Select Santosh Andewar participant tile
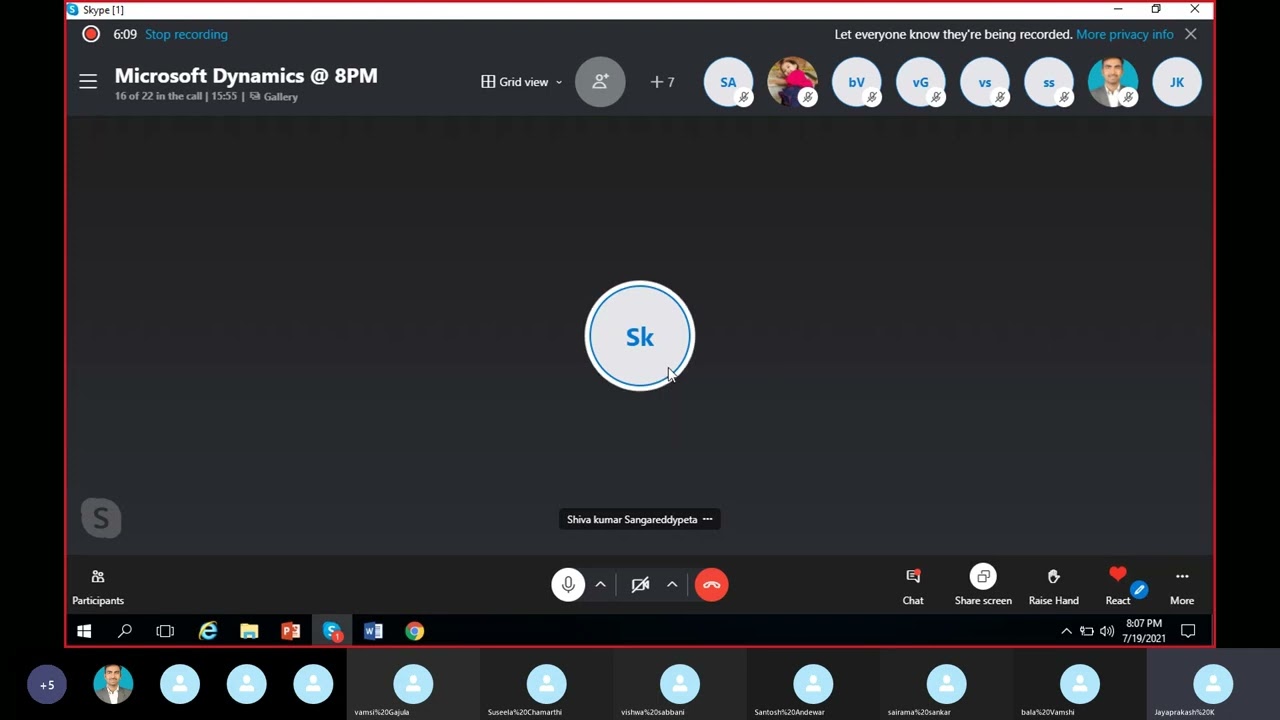Screen dimensions: 1280x720 [812, 685]
